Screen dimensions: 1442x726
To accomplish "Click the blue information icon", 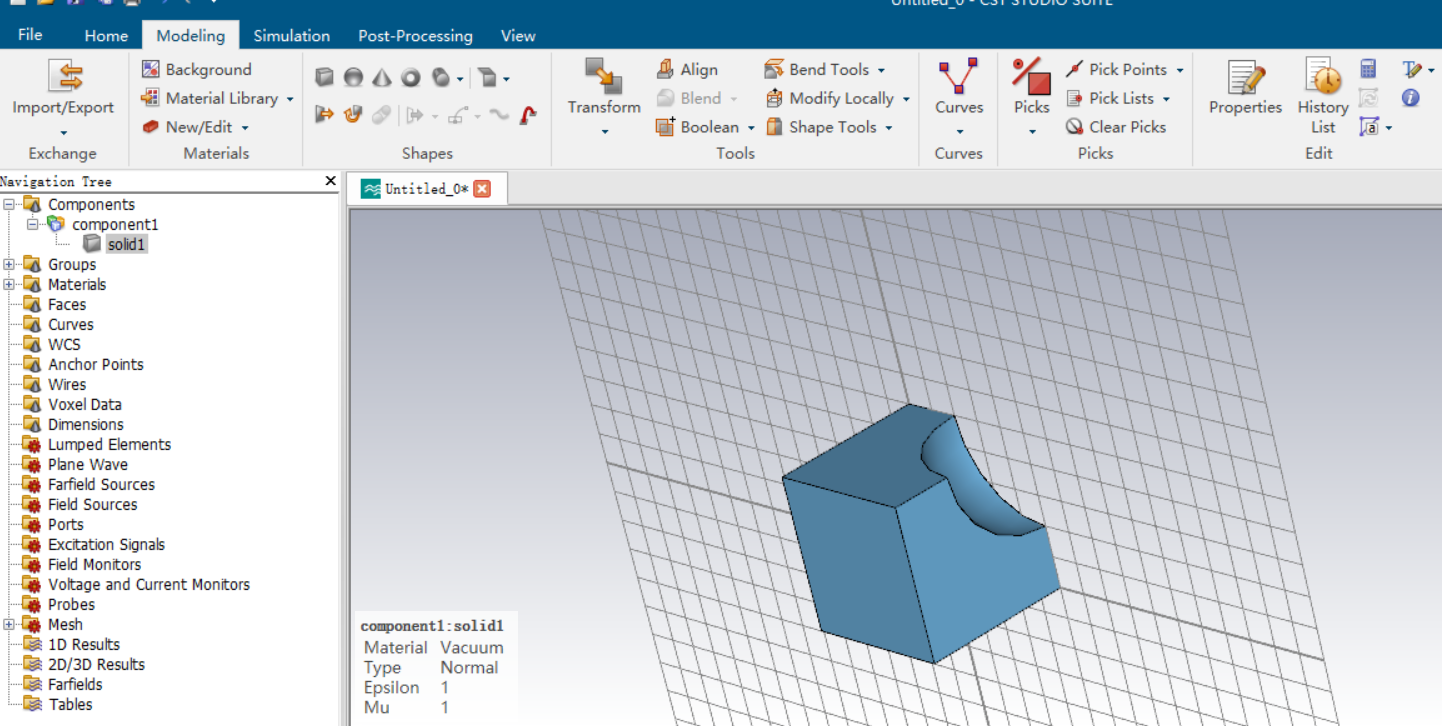I will [1411, 98].
